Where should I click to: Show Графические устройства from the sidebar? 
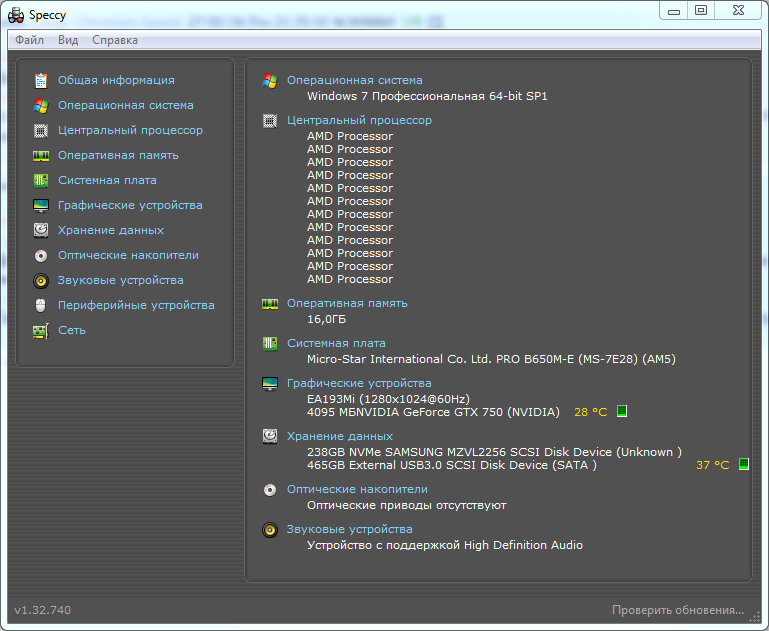click(x=130, y=205)
